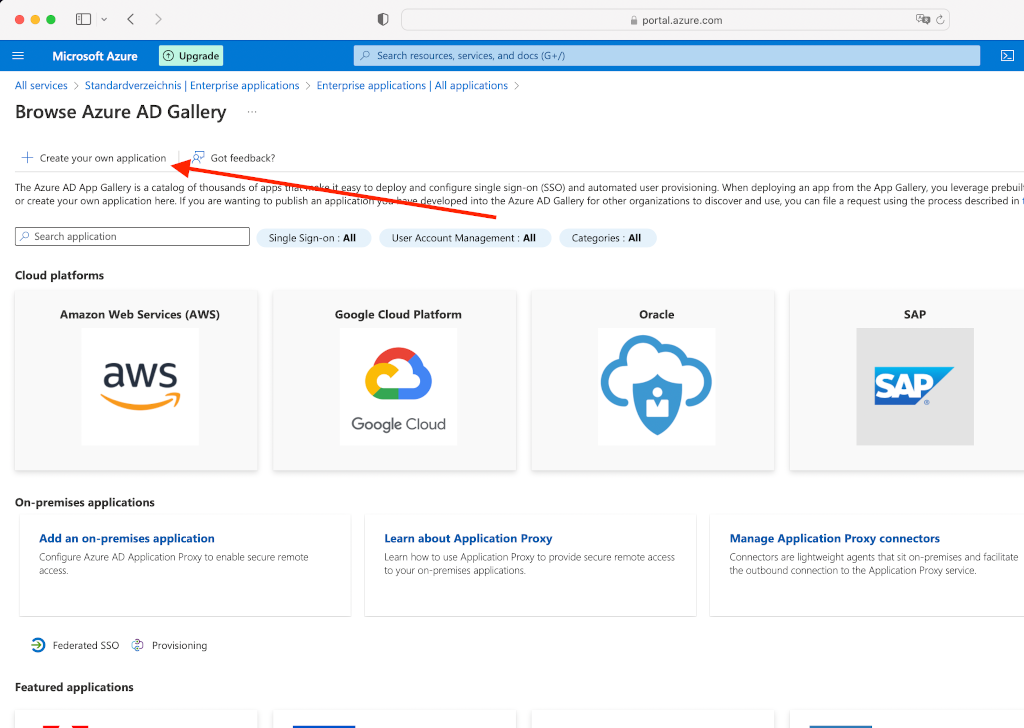Select the Google Cloud logo tile

[398, 387]
